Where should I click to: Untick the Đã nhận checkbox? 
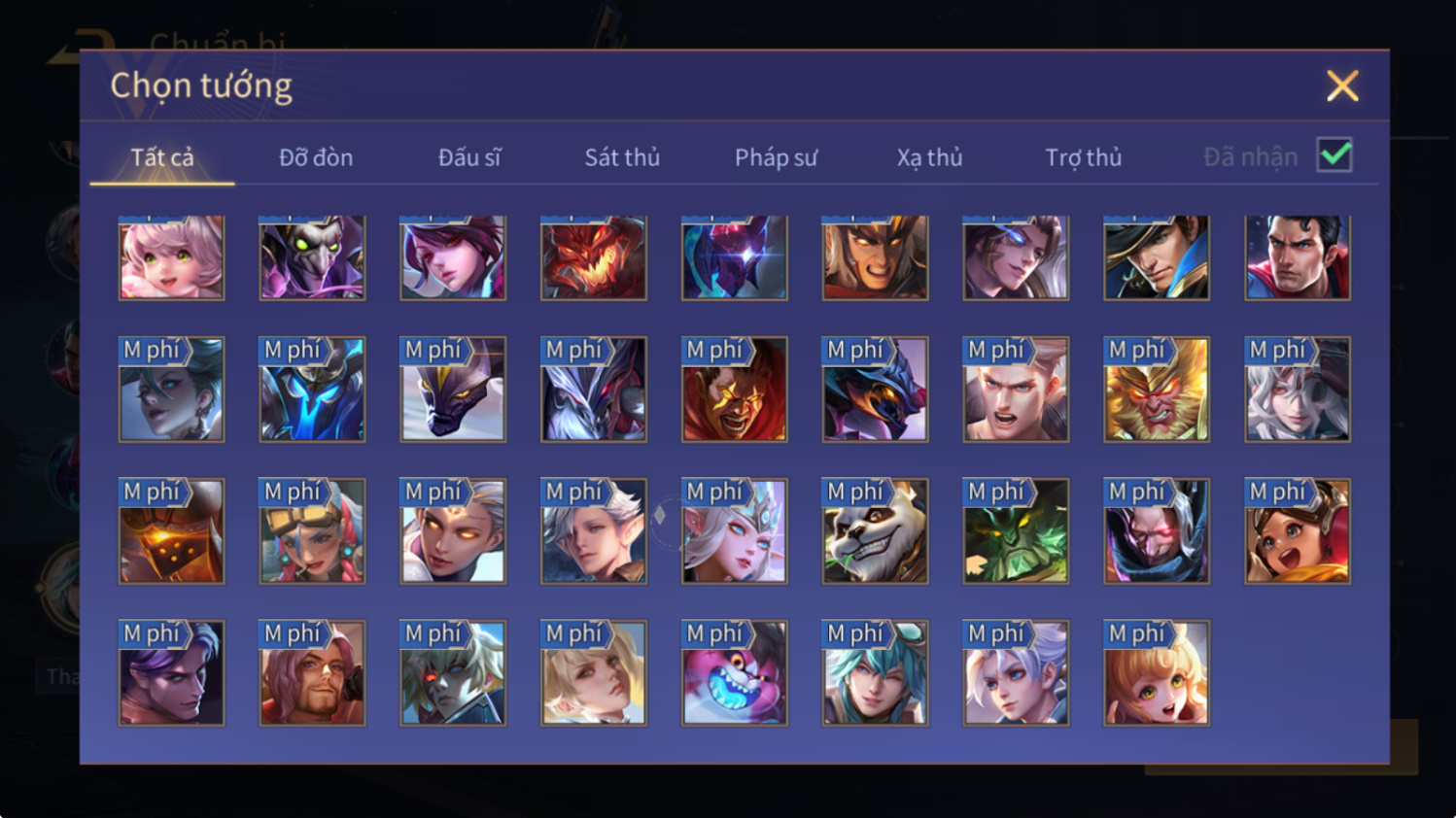pyautogui.click(x=1335, y=154)
